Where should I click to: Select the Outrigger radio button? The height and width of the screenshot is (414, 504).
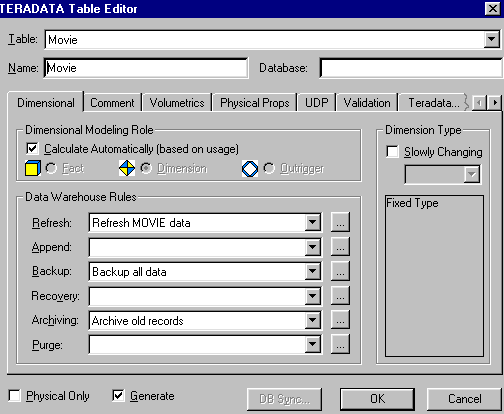tap(269, 168)
